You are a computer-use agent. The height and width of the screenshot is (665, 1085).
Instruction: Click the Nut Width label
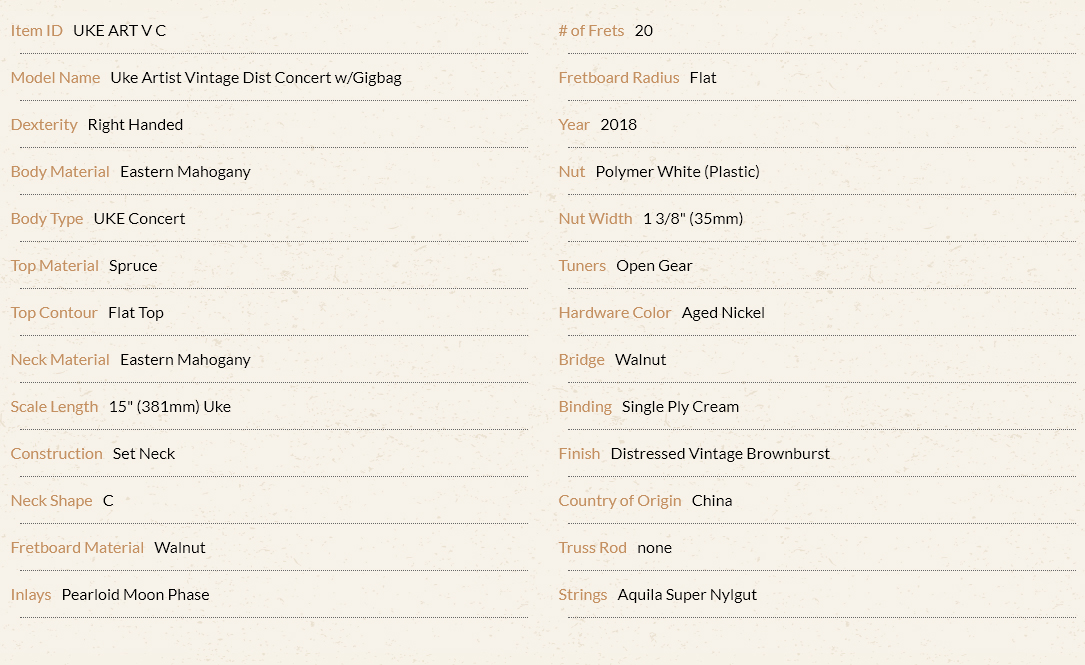point(595,219)
